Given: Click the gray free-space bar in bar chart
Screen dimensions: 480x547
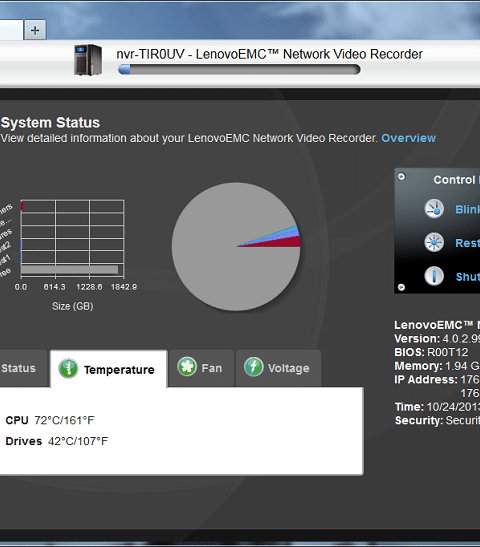Looking at the screenshot, I should coord(69,270).
